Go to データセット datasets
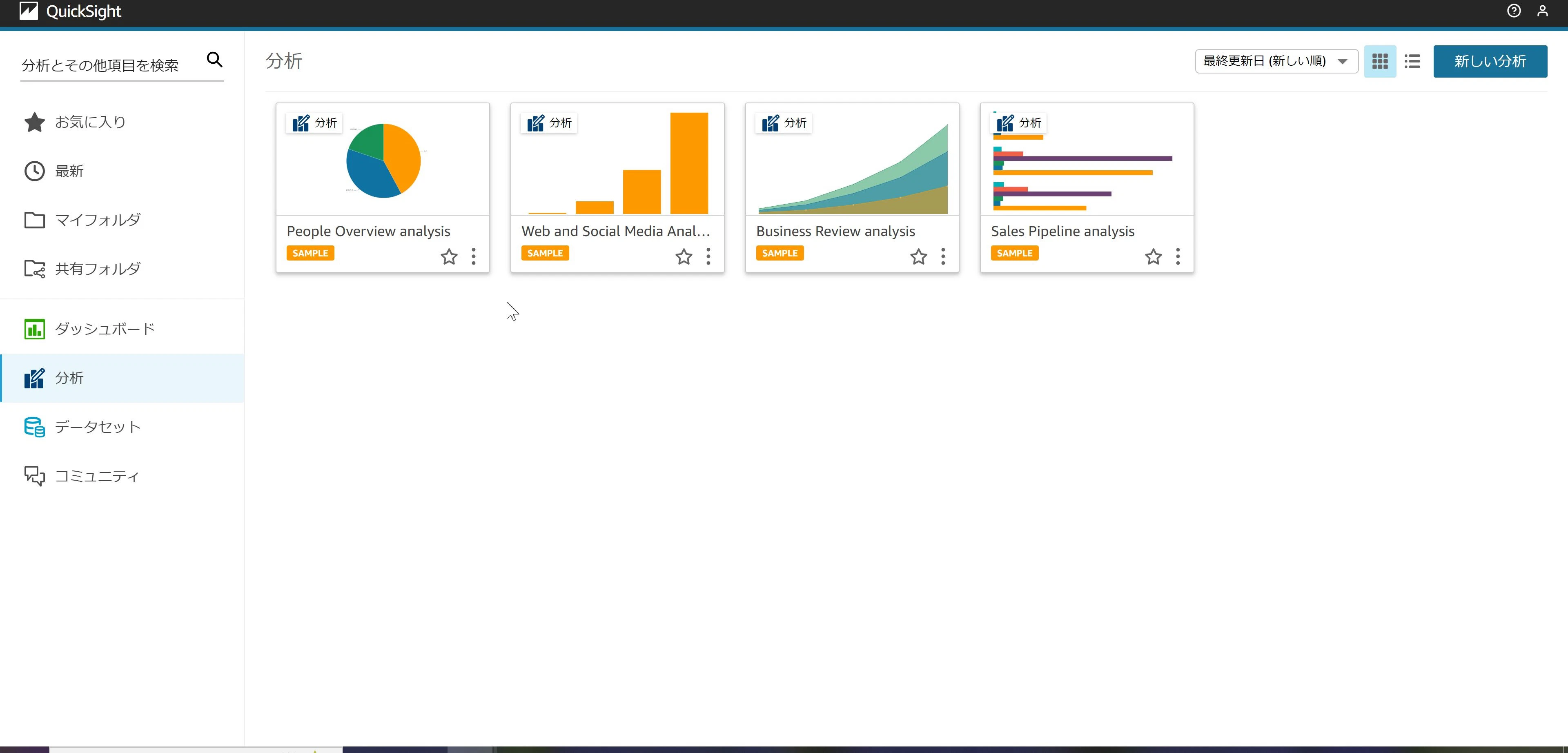Viewport: 1568px width, 753px height. pyautogui.click(x=122, y=427)
